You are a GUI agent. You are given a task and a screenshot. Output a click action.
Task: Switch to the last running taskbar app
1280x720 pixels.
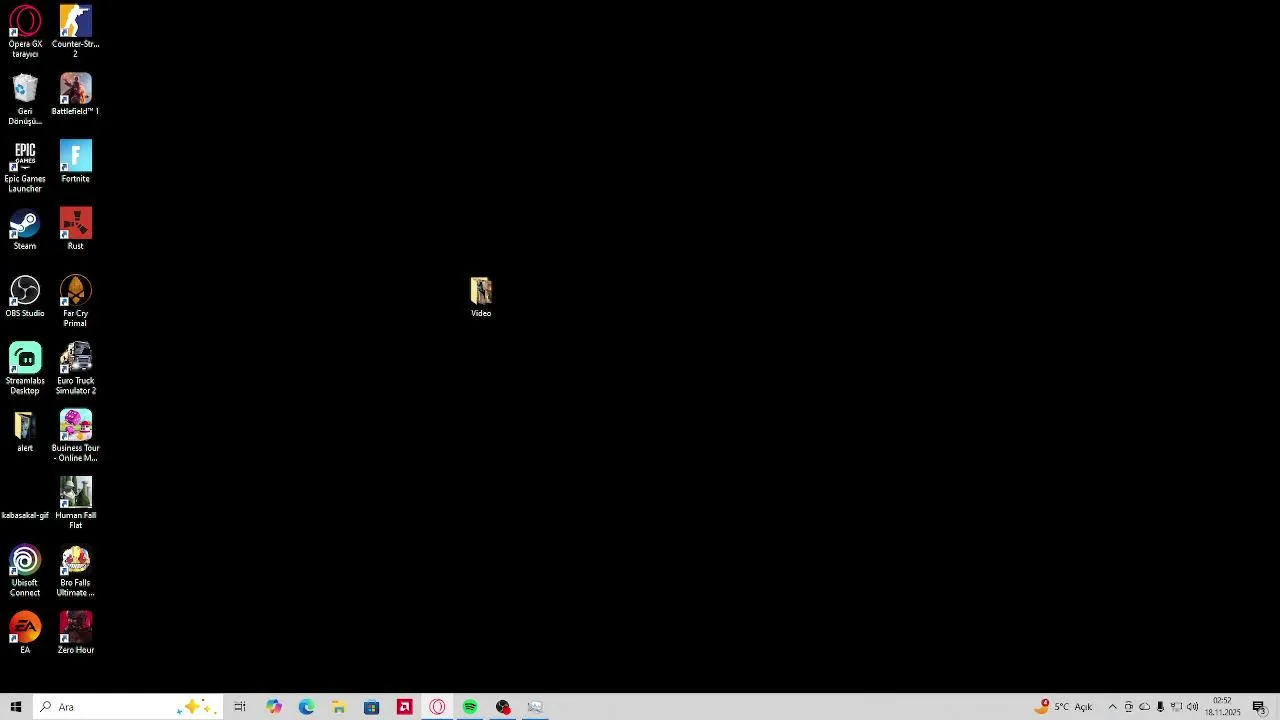point(535,707)
